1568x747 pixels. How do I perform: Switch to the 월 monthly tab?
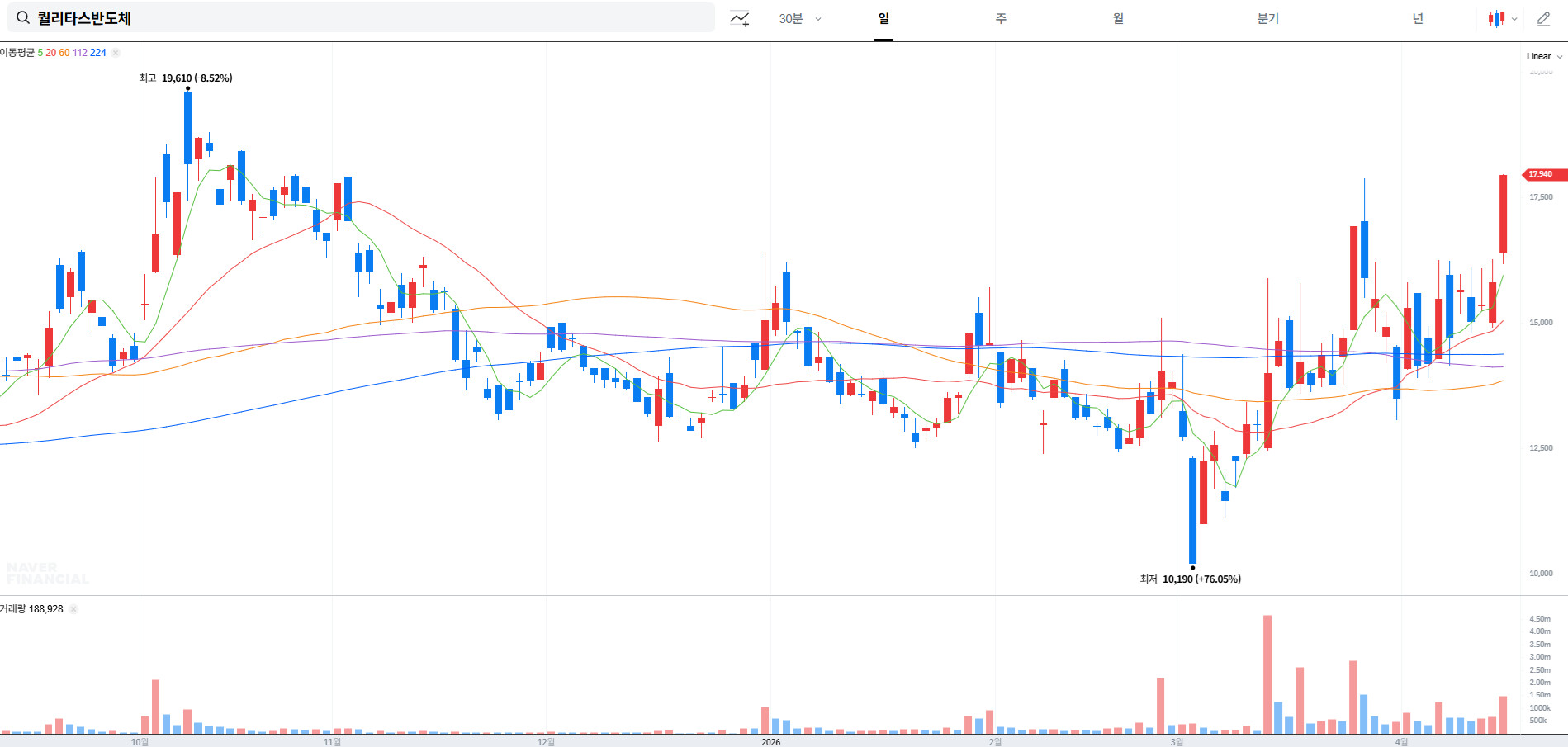(1118, 18)
